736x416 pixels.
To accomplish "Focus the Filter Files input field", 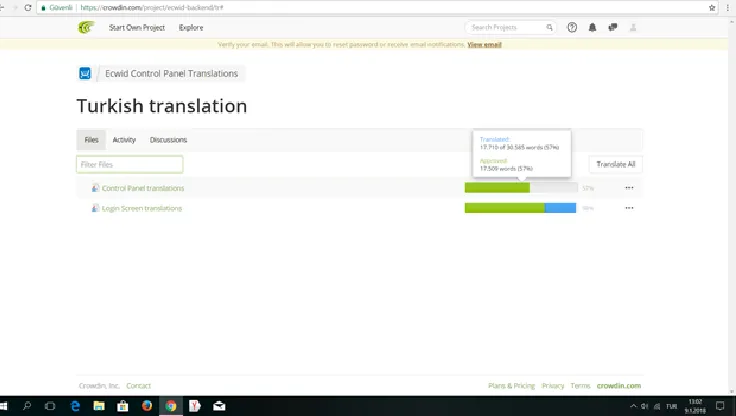I will tap(130, 164).
